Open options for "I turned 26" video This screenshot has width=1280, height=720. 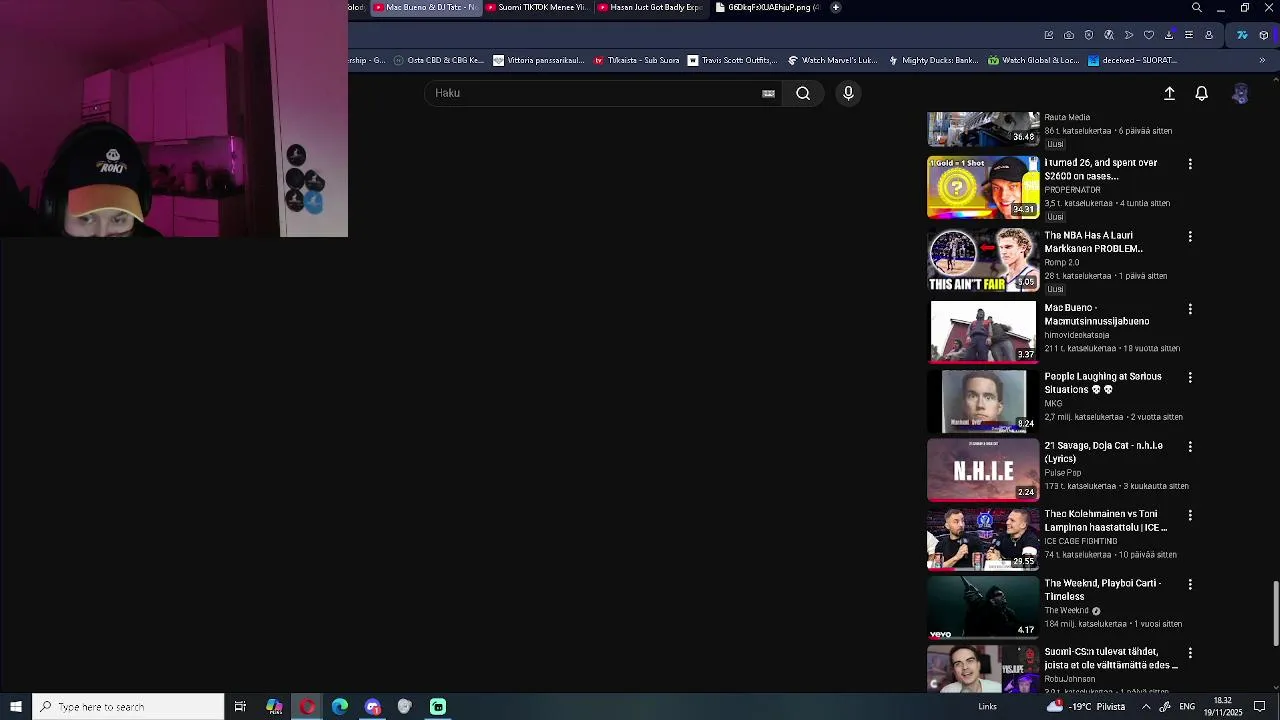click(1190, 164)
